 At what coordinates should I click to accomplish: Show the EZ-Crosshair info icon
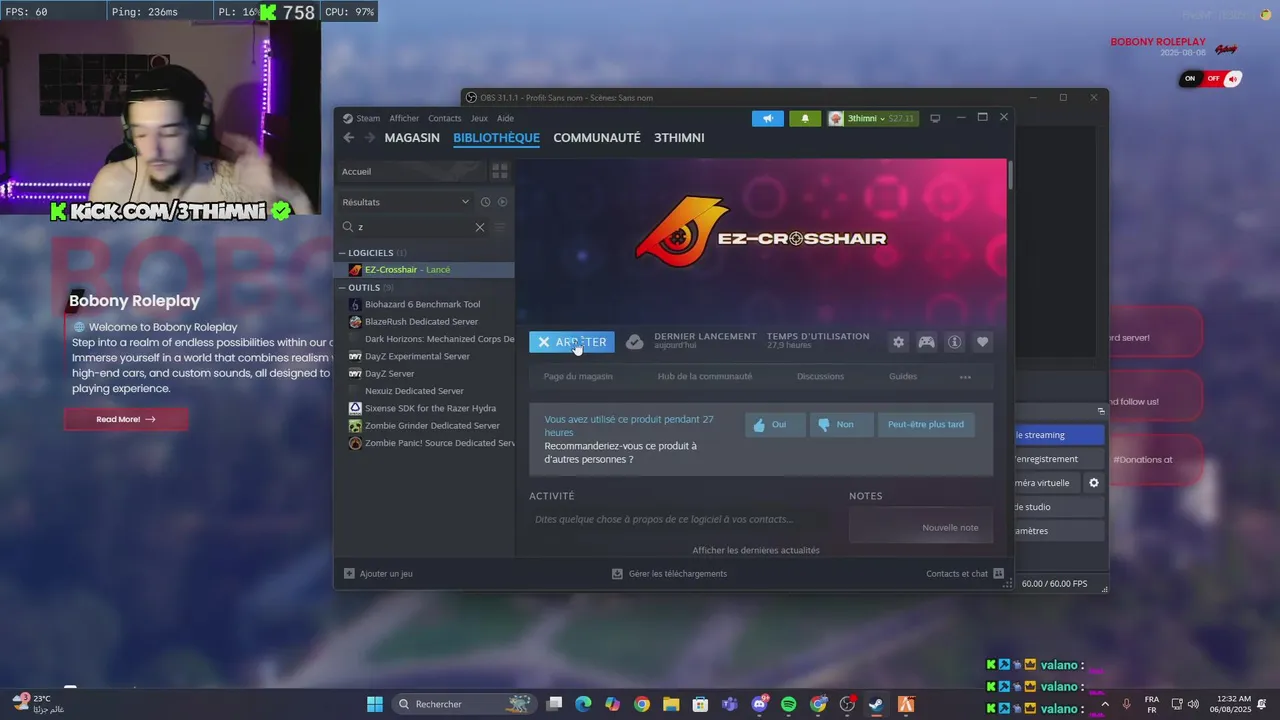[955, 342]
